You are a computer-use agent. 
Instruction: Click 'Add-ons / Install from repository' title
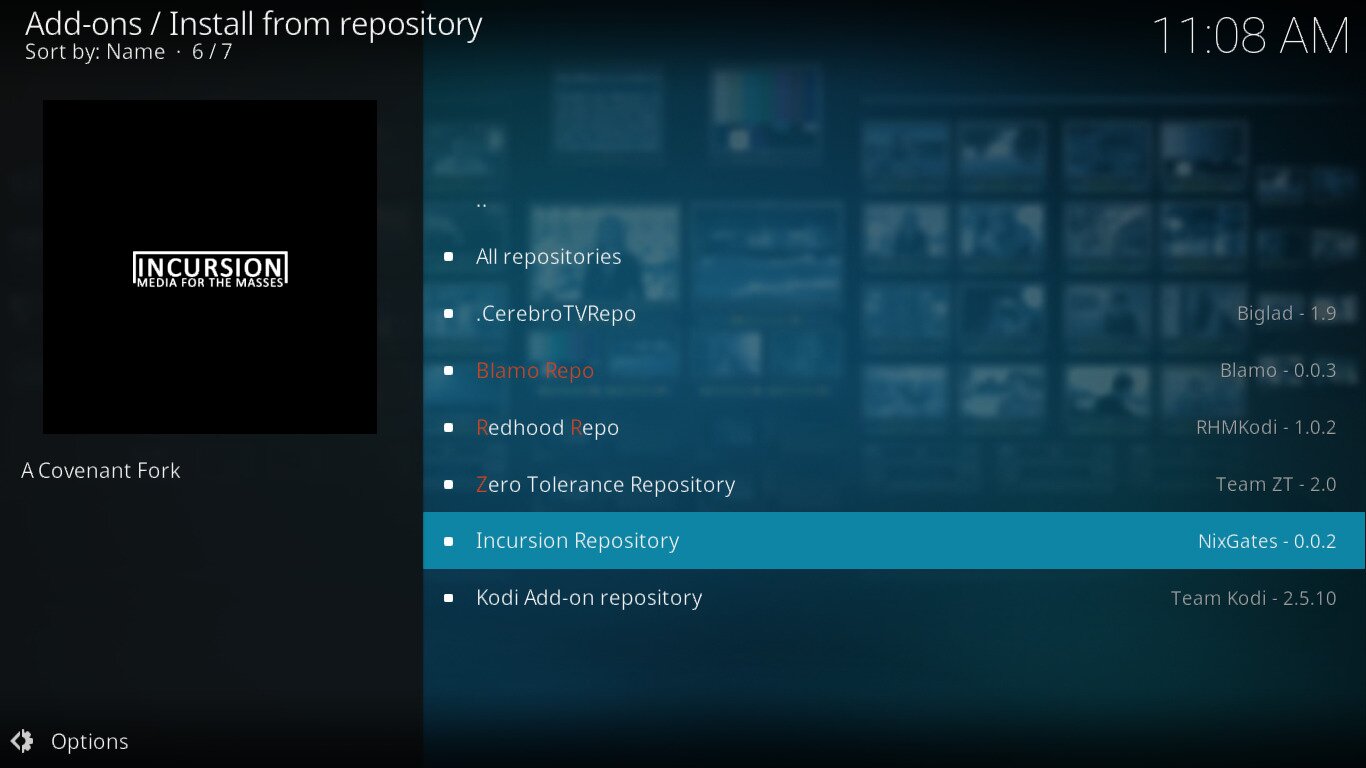point(253,23)
